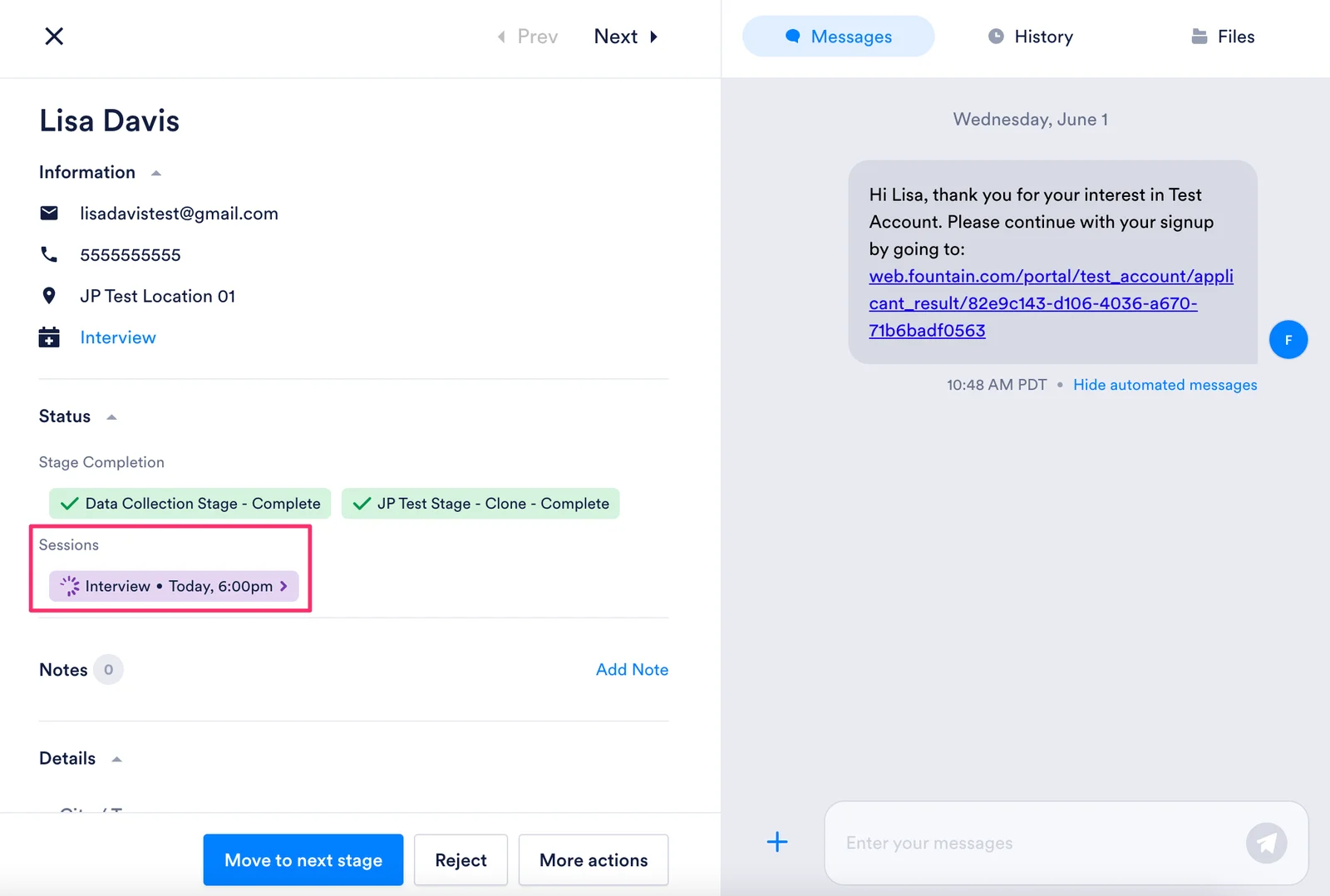
Task: Open the web.fountain.com portal link in message
Action: click(x=1051, y=303)
